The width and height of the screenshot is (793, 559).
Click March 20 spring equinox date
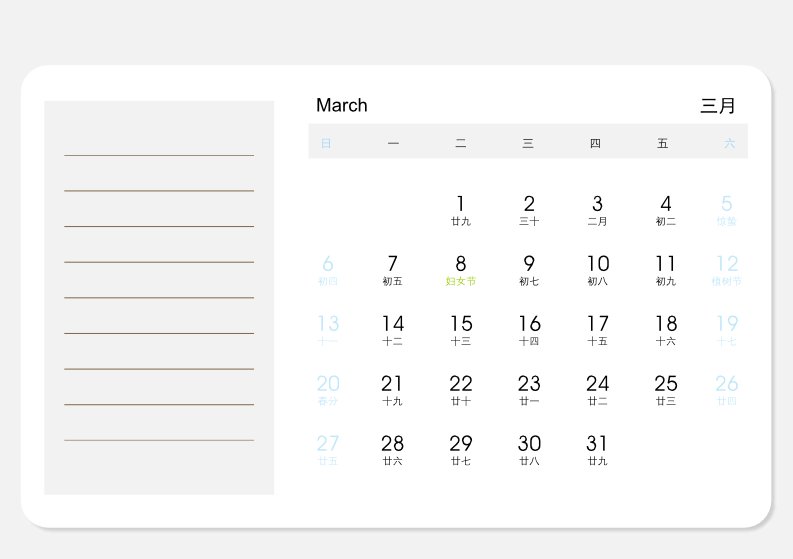pos(328,390)
